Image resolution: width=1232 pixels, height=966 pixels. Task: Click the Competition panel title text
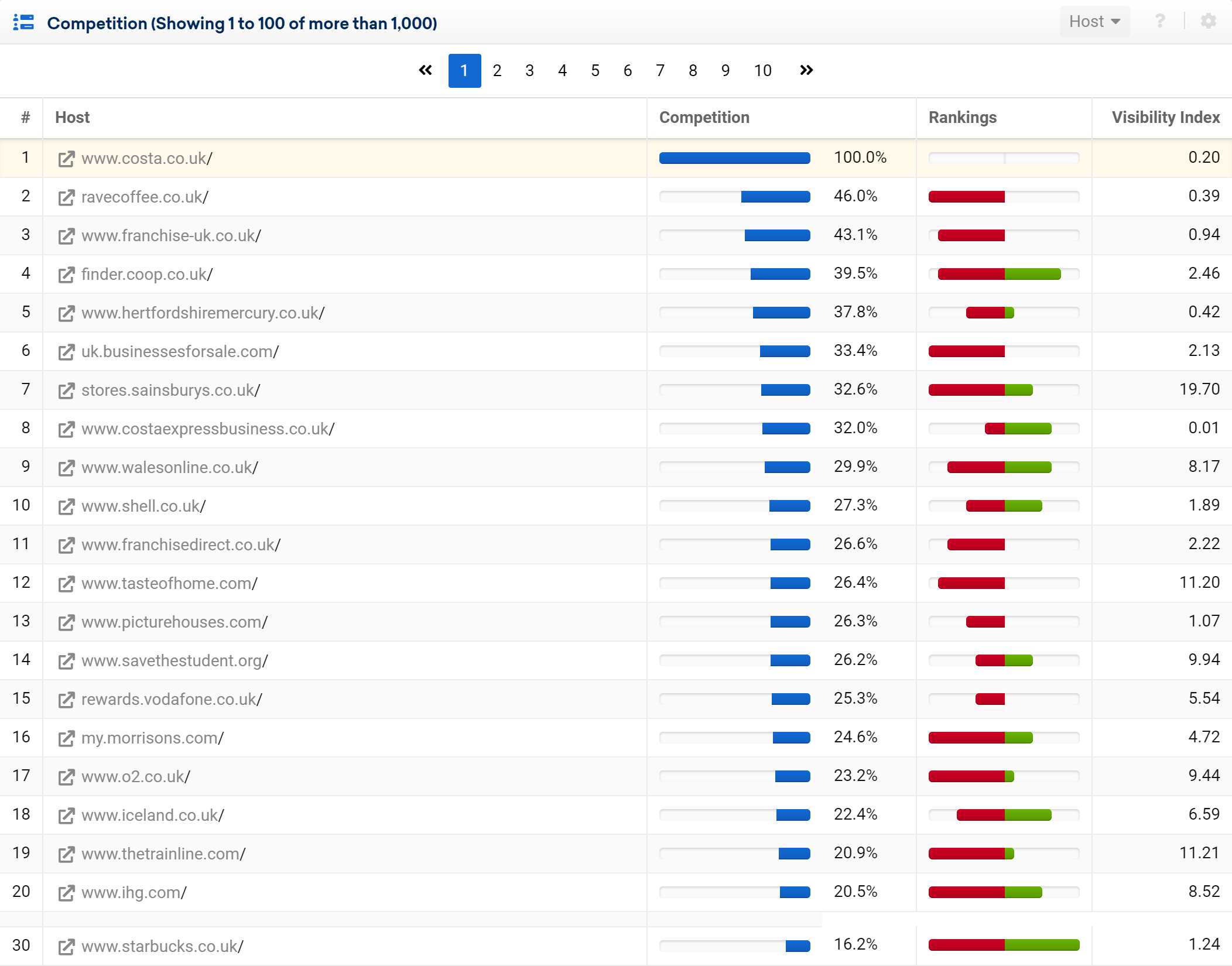242,23
